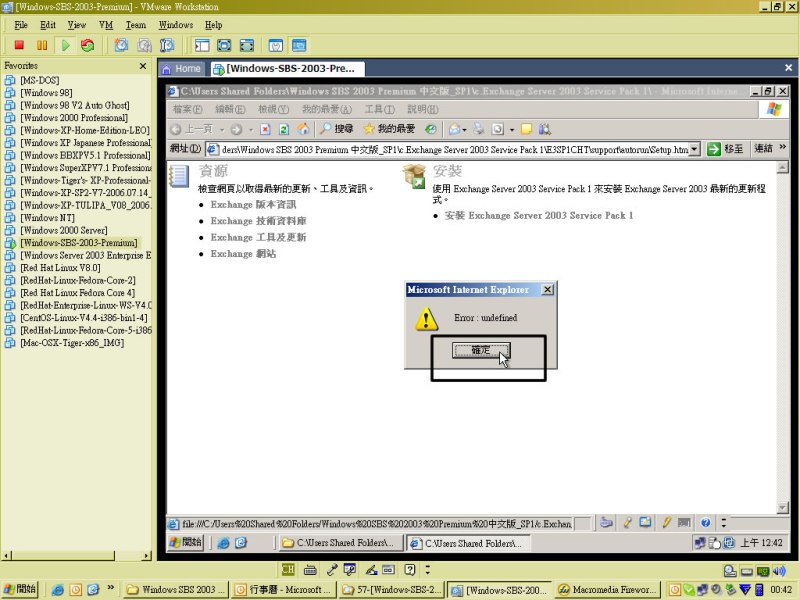Screen dimensions: 800x600
Task: Select [Windows 98] in the Favorites list
Action: click(46, 93)
